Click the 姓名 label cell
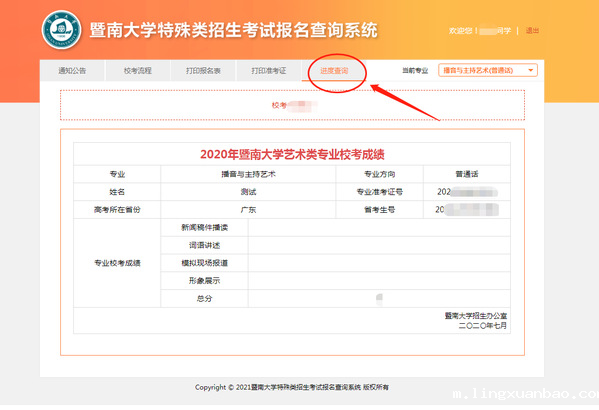Image resolution: width=599 pixels, height=410 pixels. (x=117, y=192)
